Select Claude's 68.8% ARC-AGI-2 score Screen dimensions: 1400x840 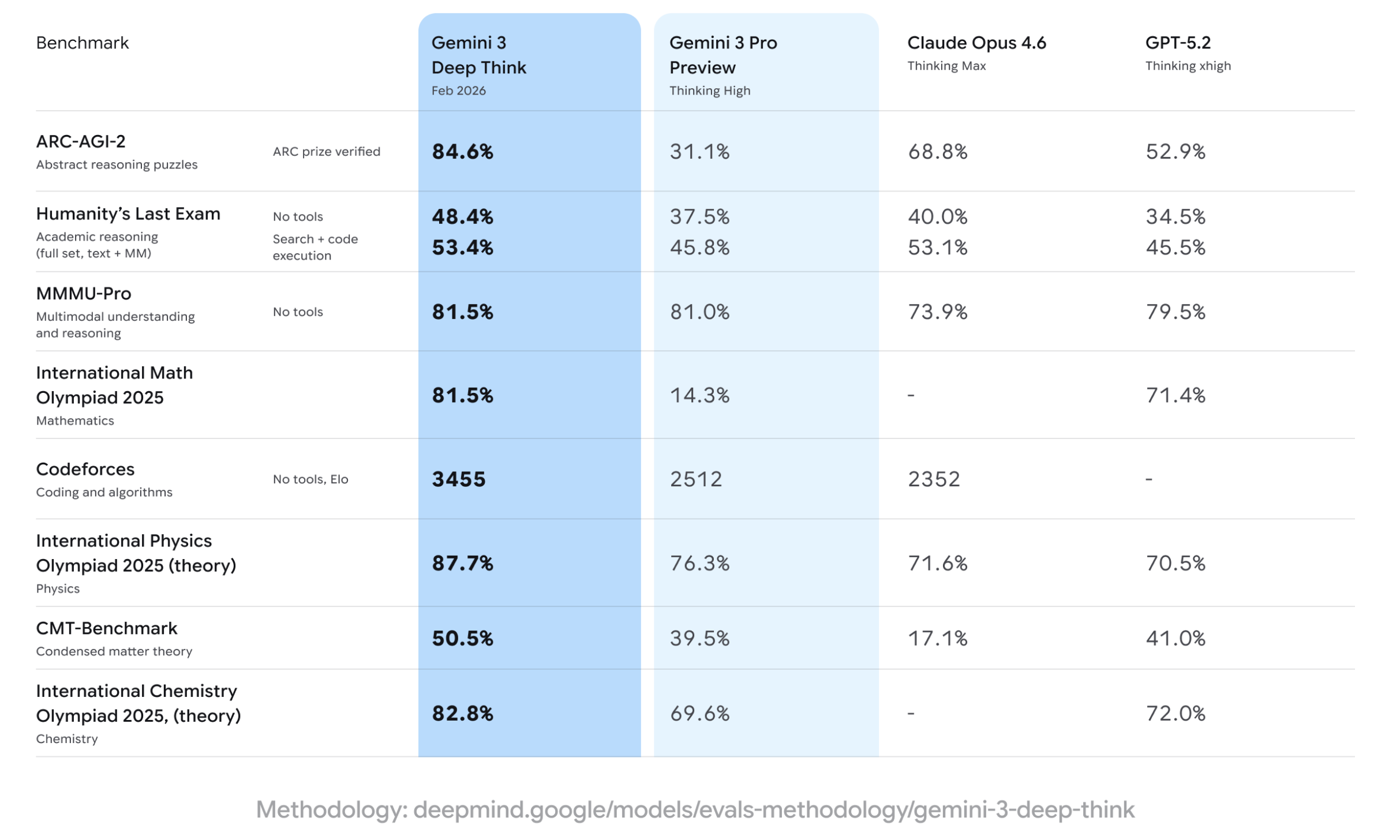click(937, 152)
